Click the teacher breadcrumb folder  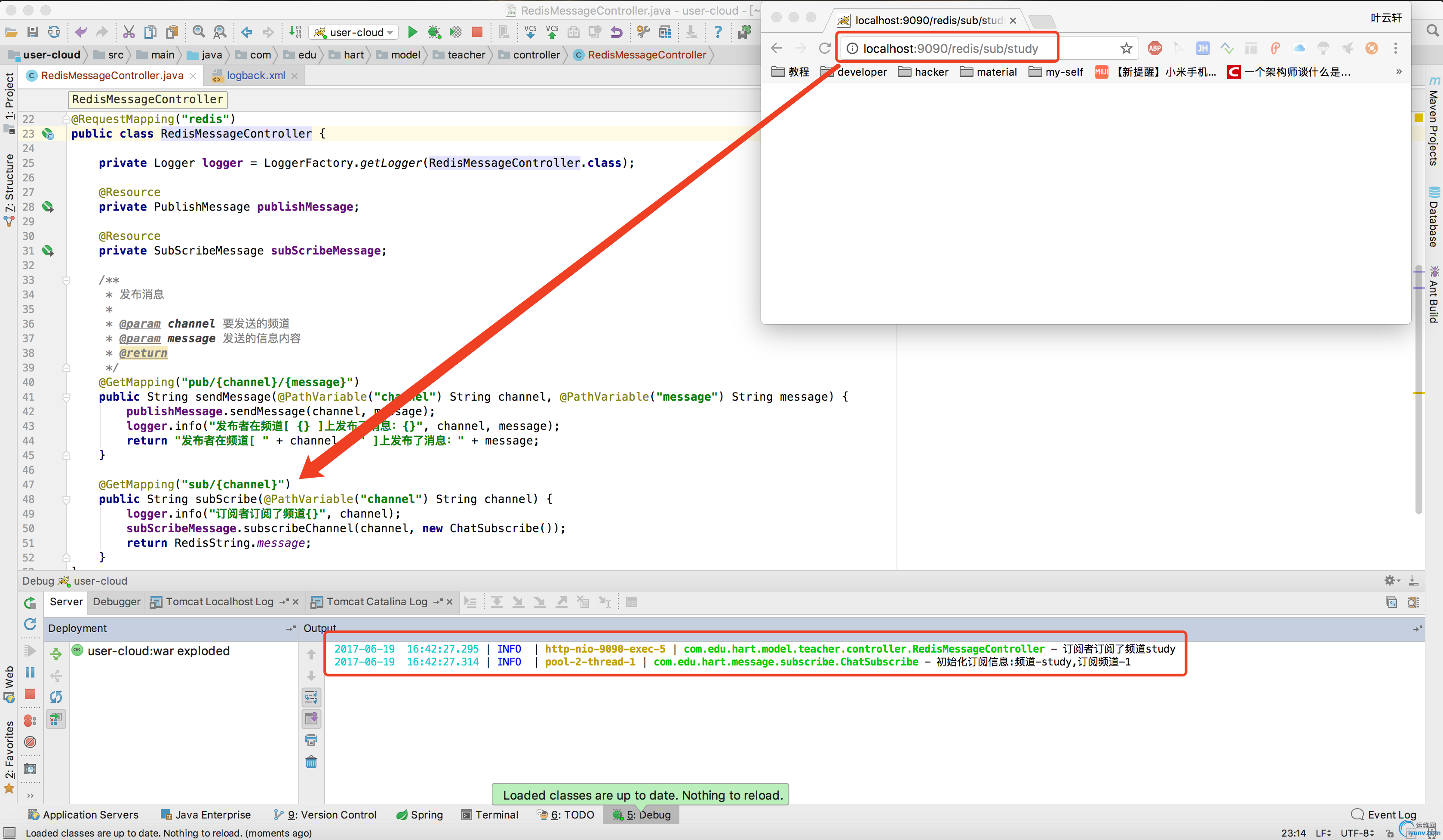coord(459,55)
